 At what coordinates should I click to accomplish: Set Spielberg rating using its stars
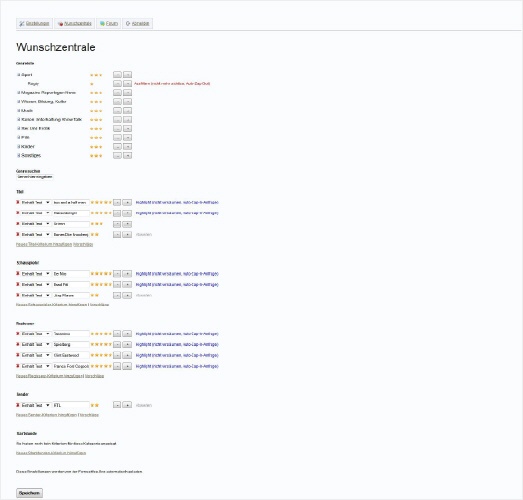(101, 344)
